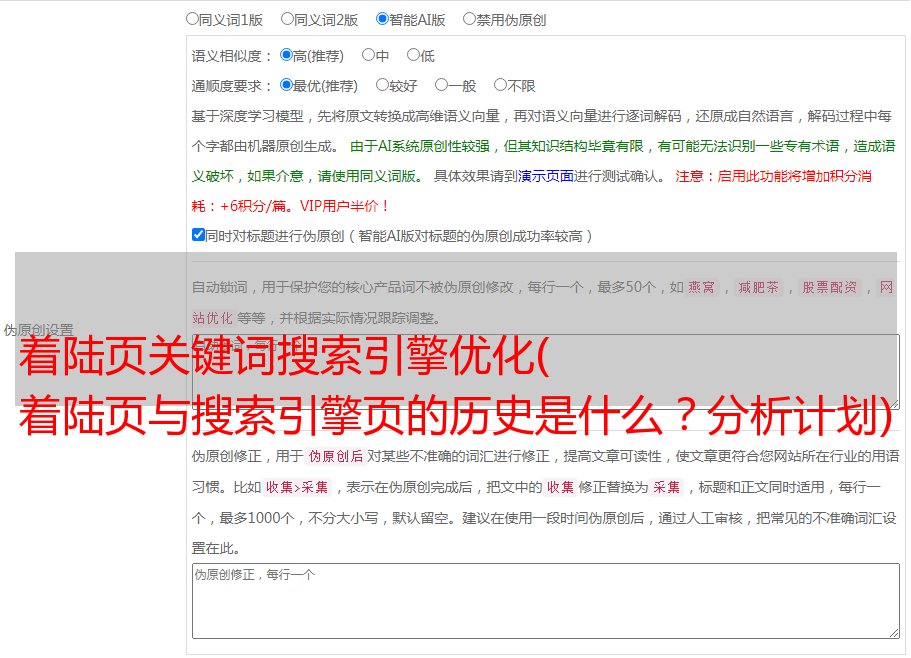Click the 伪原创后 highlighted tag
Screen dimensions: 911x658
[x=335, y=456]
